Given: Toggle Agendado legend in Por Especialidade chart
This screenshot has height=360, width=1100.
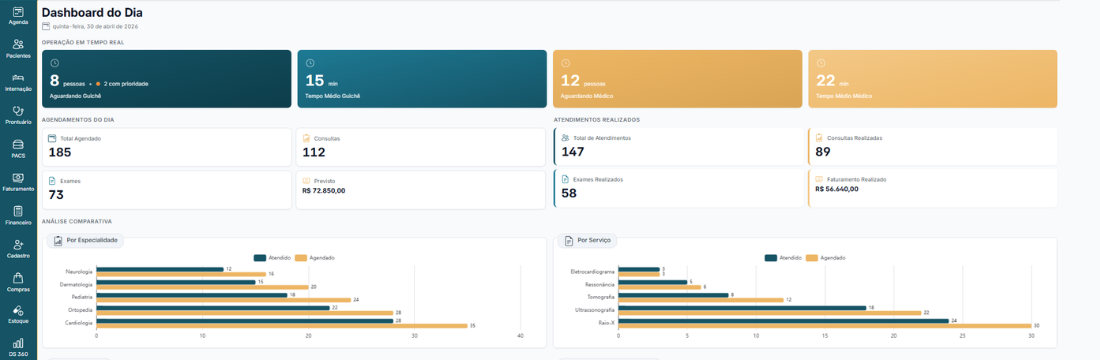Looking at the screenshot, I should click(315, 258).
